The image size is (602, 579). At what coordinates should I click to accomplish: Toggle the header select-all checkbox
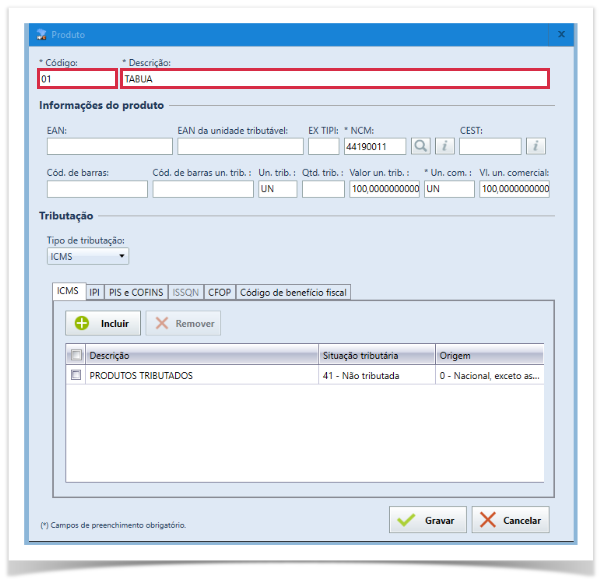pos(76,355)
